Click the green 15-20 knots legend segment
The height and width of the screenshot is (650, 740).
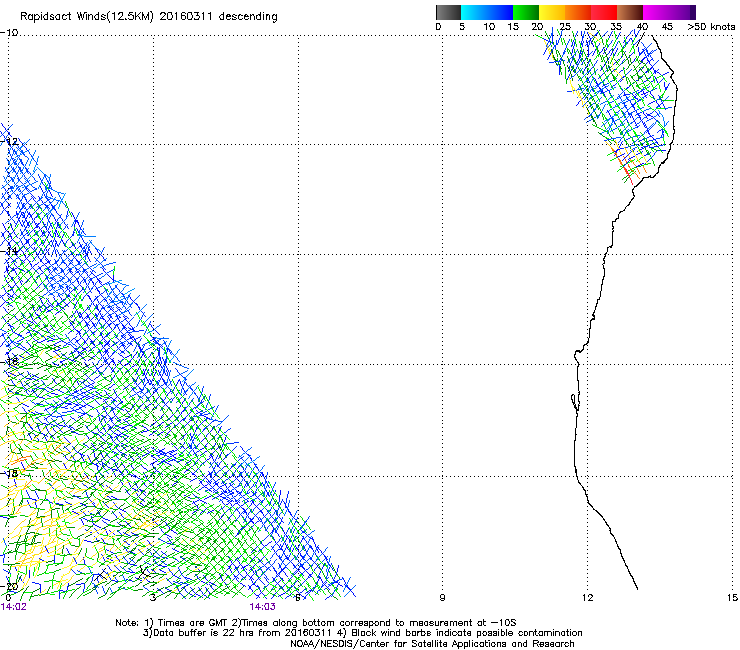click(x=526, y=12)
